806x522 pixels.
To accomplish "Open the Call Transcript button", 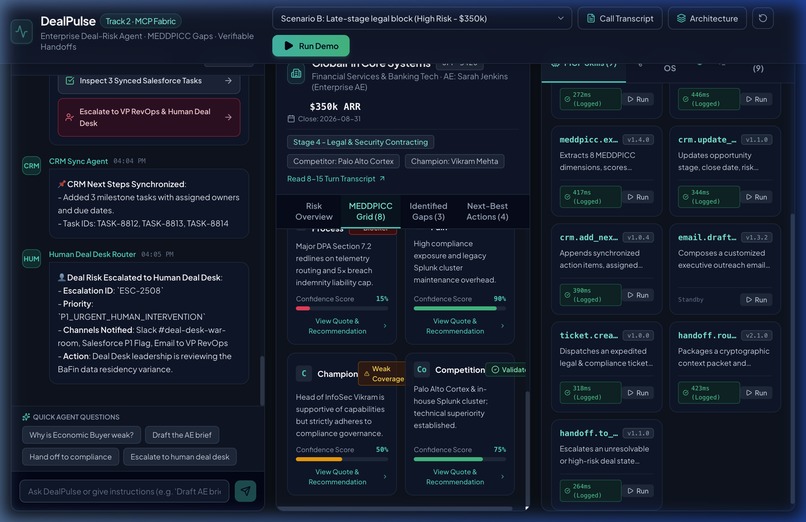I will [620, 18].
